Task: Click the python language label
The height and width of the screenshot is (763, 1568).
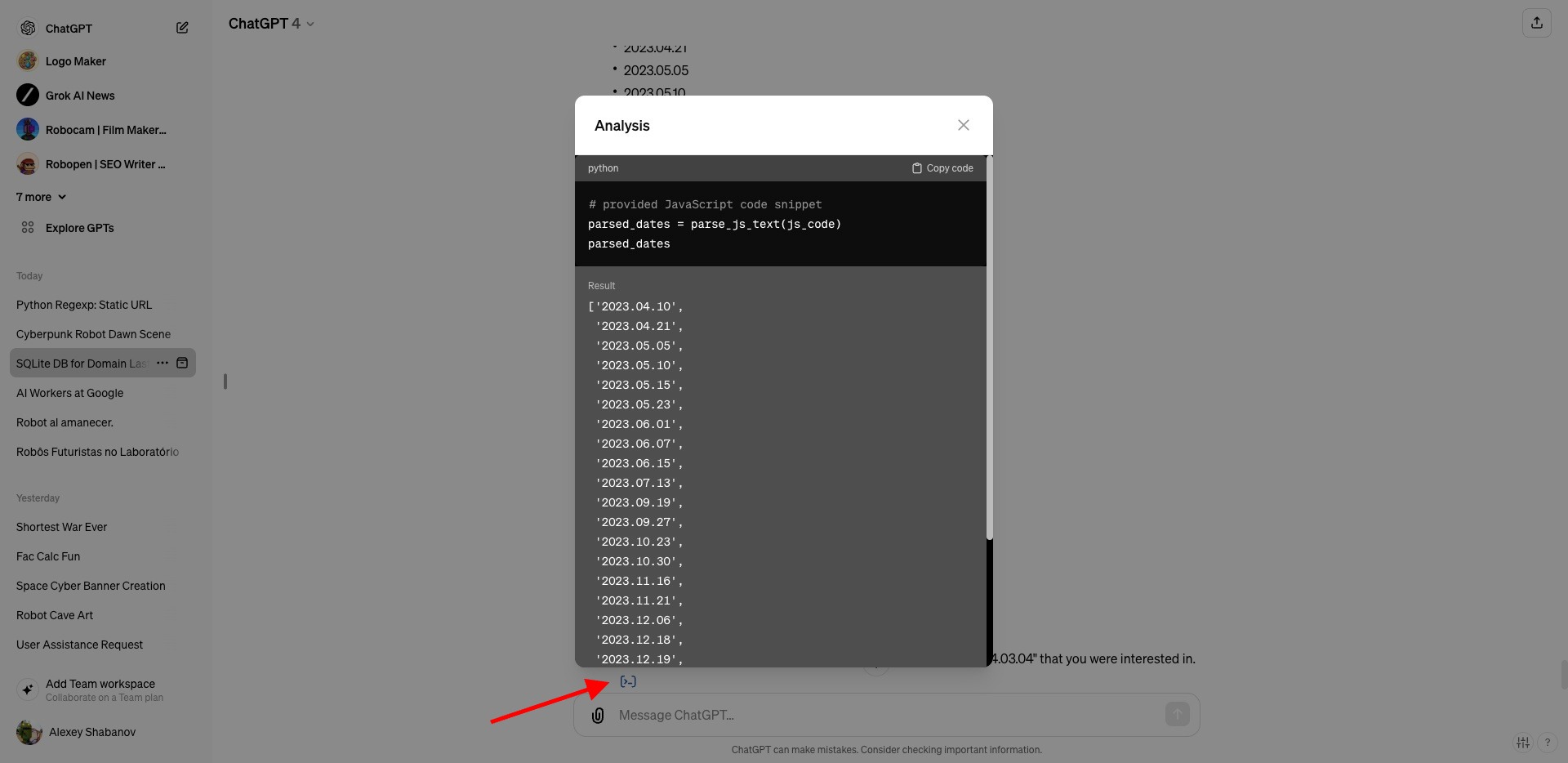Action: tap(603, 168)
